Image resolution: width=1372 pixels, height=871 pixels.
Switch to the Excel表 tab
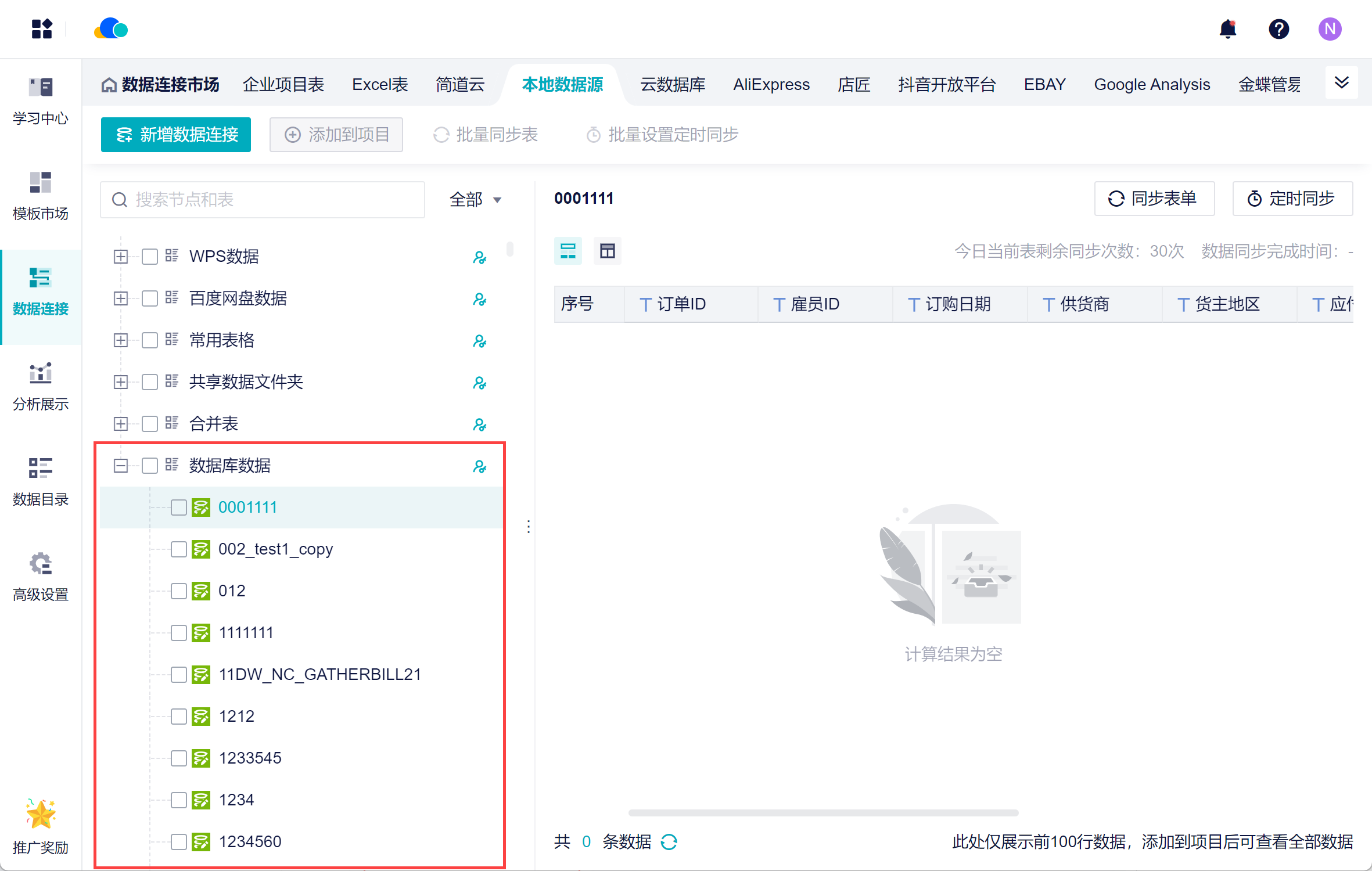point(380,85)
